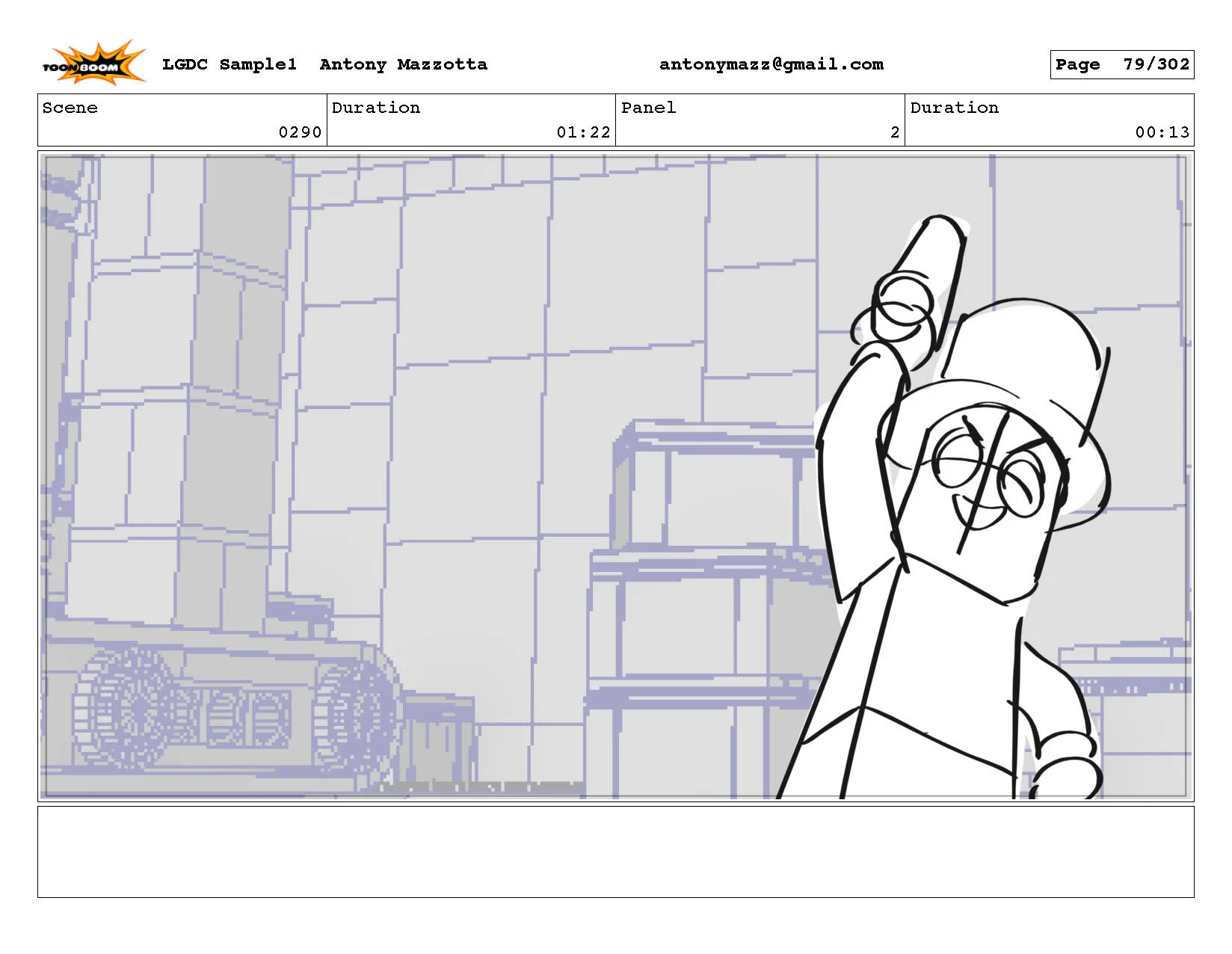Select the Scene number '0290'
This screenshot has height=954, width=1232.
click(x=300, y=132)
